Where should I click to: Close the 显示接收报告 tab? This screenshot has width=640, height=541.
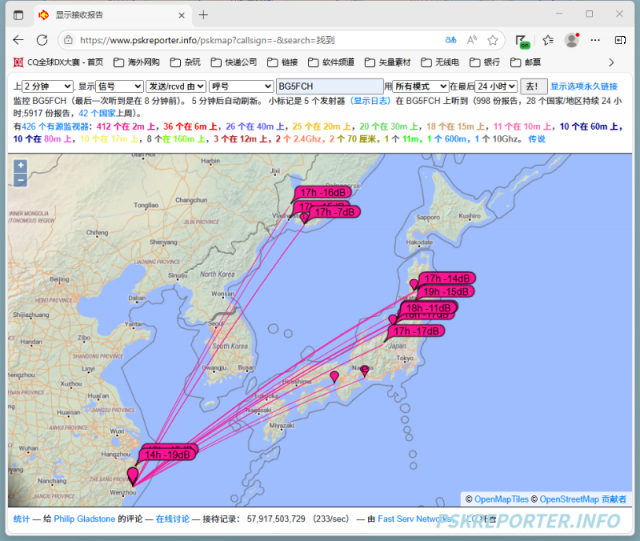[182, 16]
